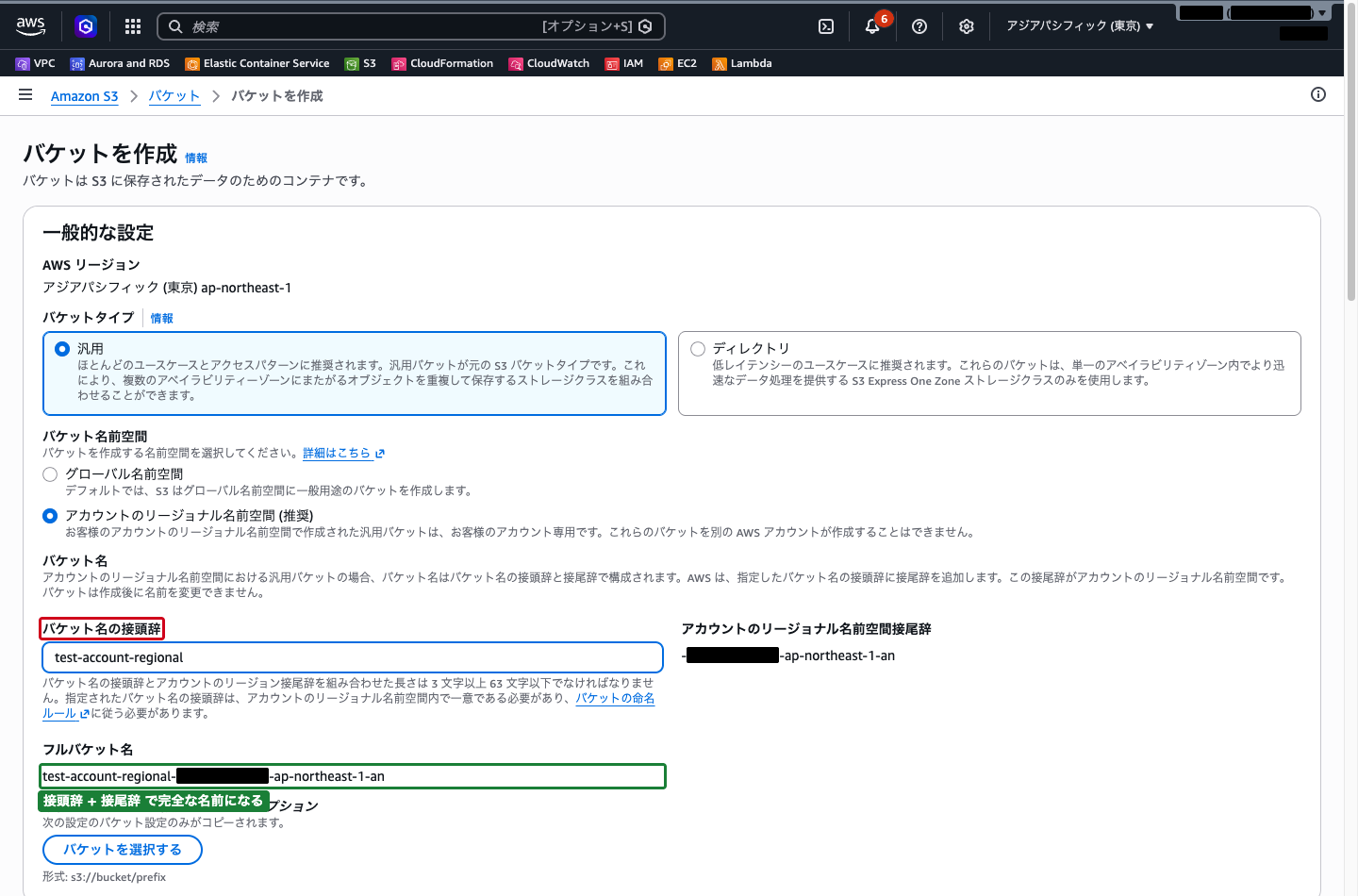Click the page vertical scrollbar
This screenshot has width=1358, height=896.
tap(1351, 151)
